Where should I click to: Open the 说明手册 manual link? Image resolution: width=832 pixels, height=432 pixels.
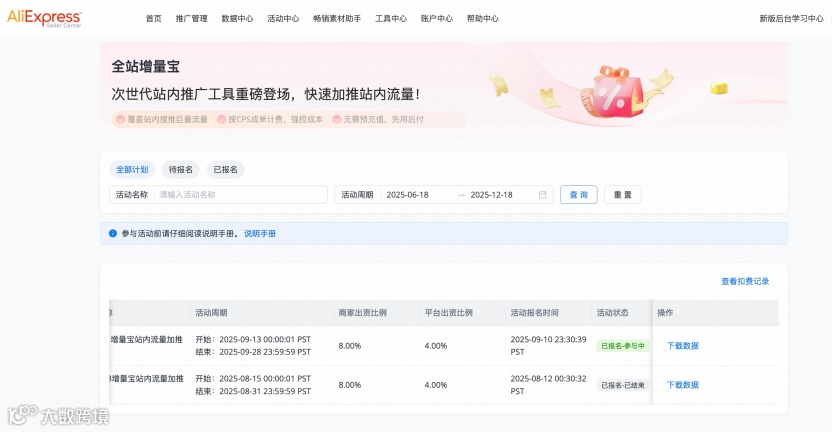(260, 234)
